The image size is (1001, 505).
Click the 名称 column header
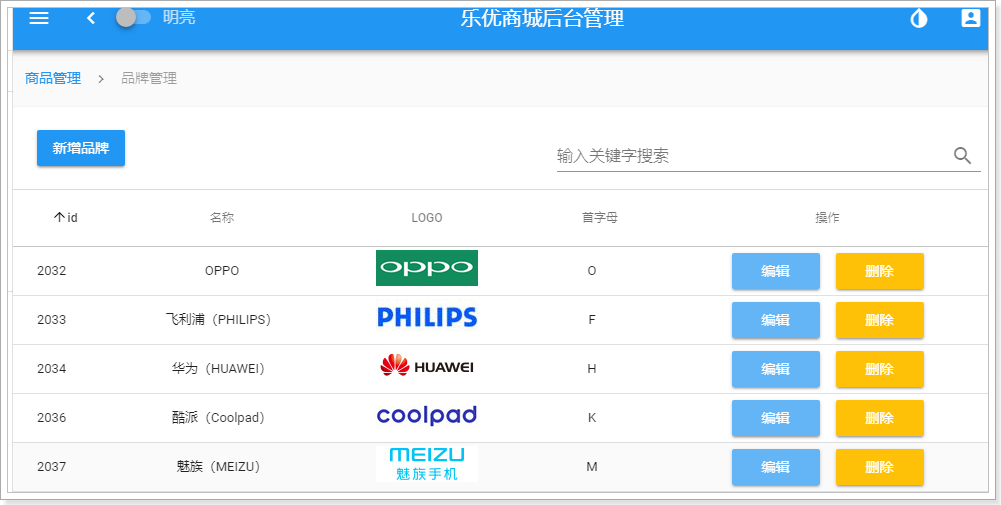pyautogui.click(x=222, y=217)
